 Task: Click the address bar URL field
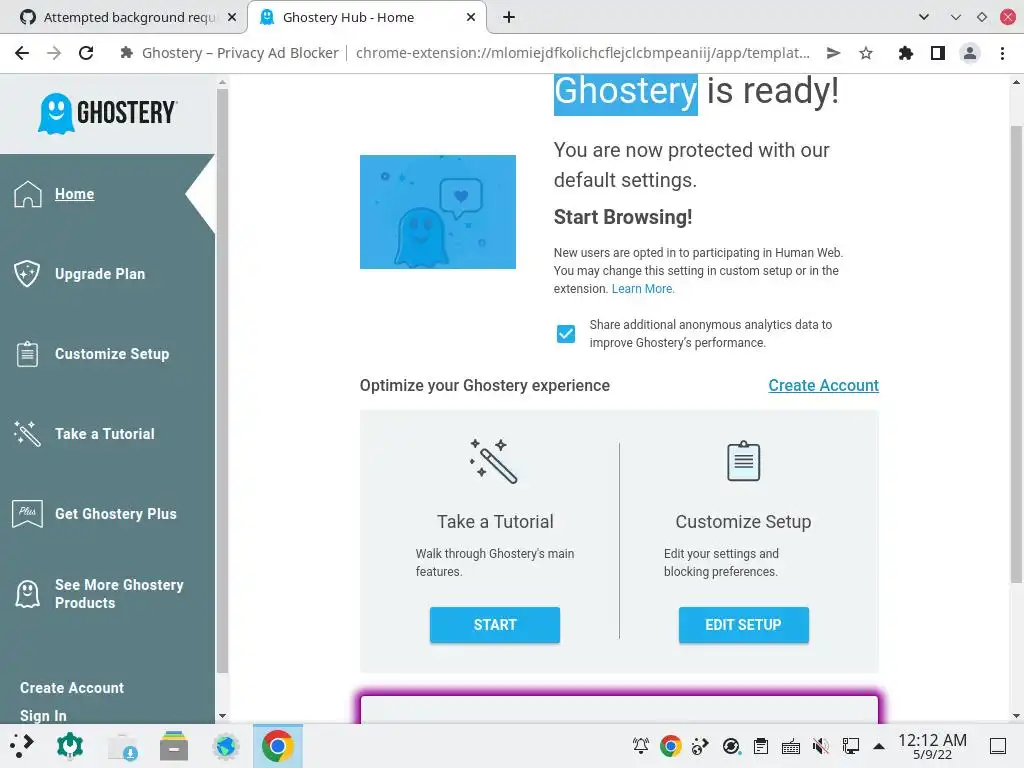pos(583,53)
